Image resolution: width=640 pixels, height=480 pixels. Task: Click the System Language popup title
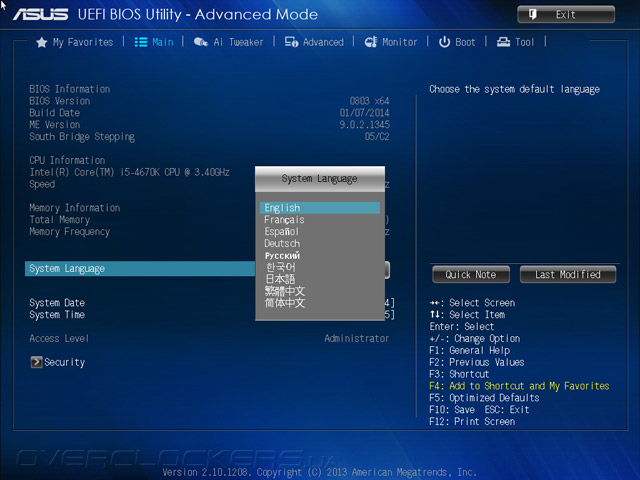click(320, 179)
